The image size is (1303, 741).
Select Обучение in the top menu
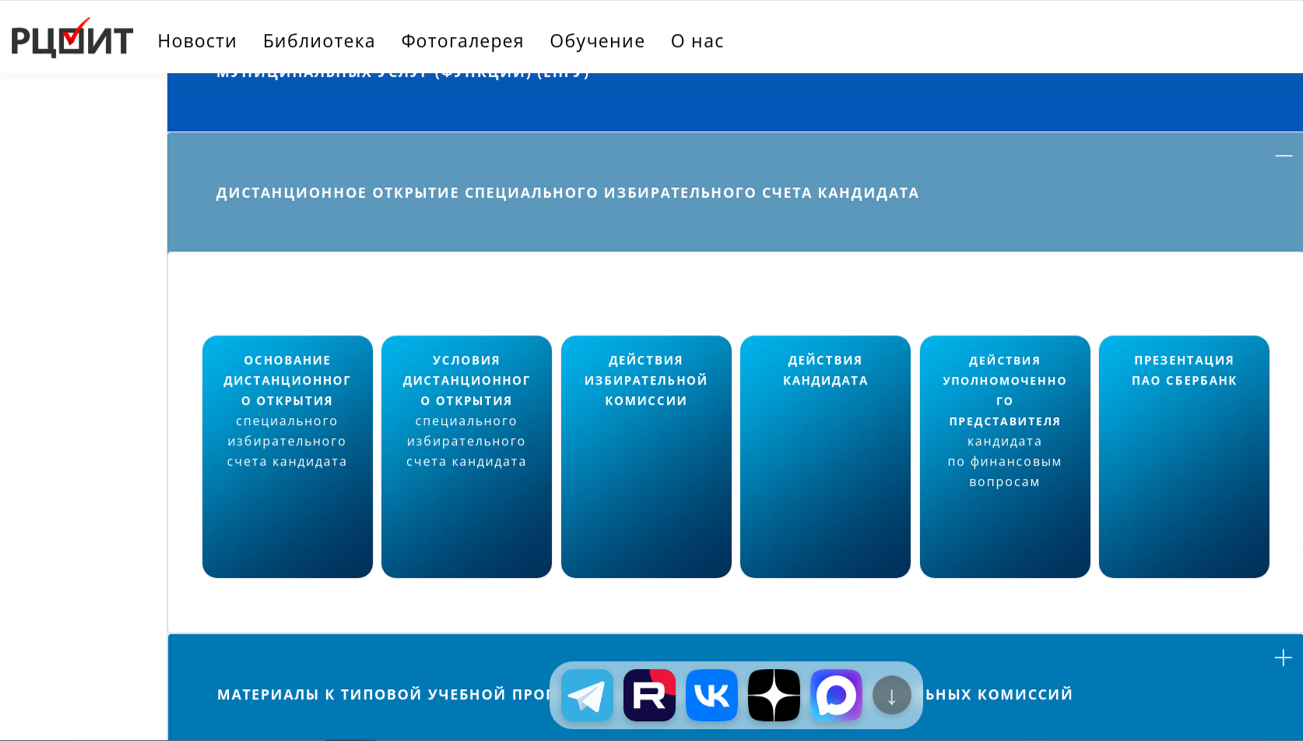[597, 41]
